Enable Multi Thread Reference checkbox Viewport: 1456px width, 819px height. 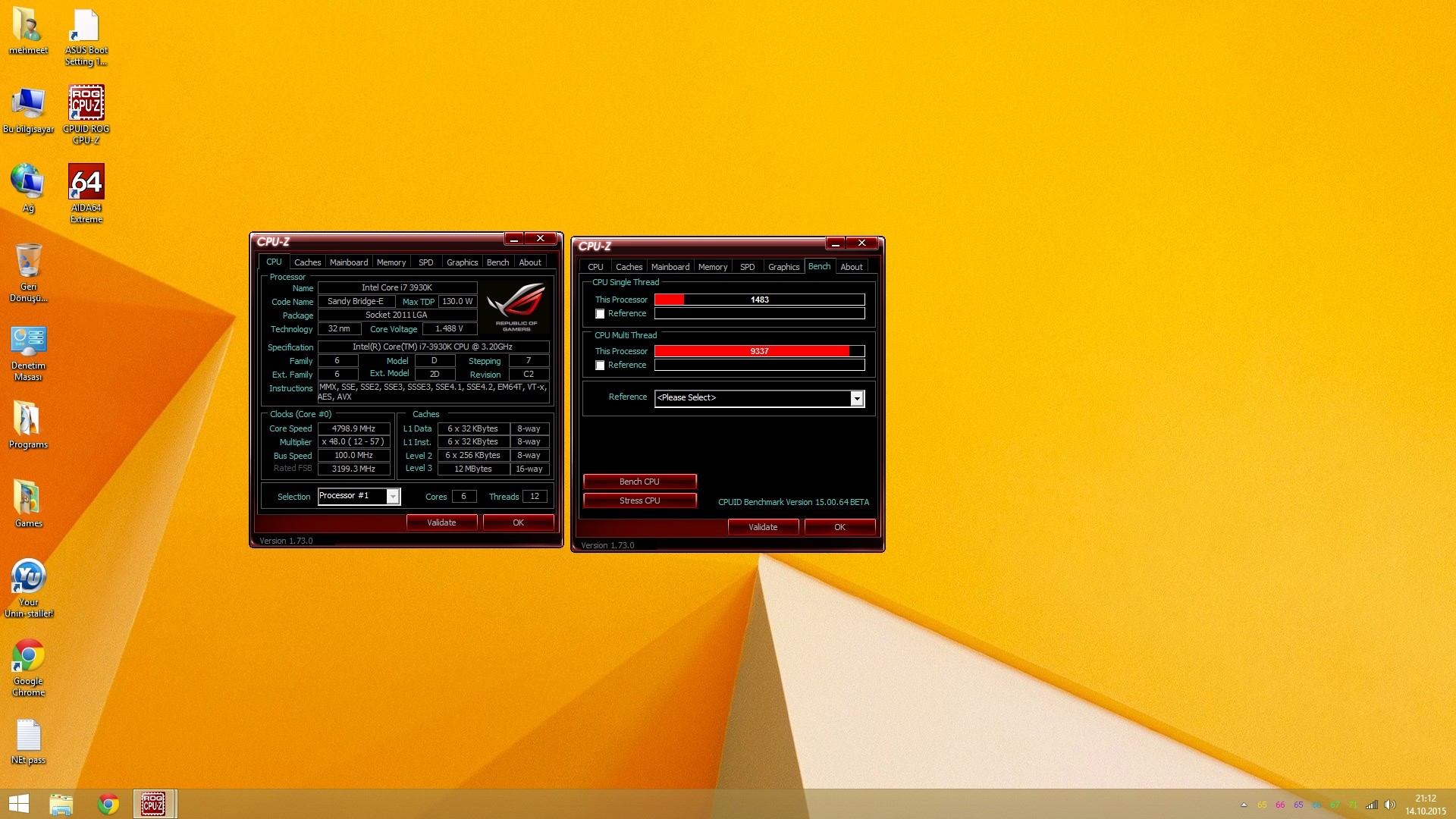(600, 366)
